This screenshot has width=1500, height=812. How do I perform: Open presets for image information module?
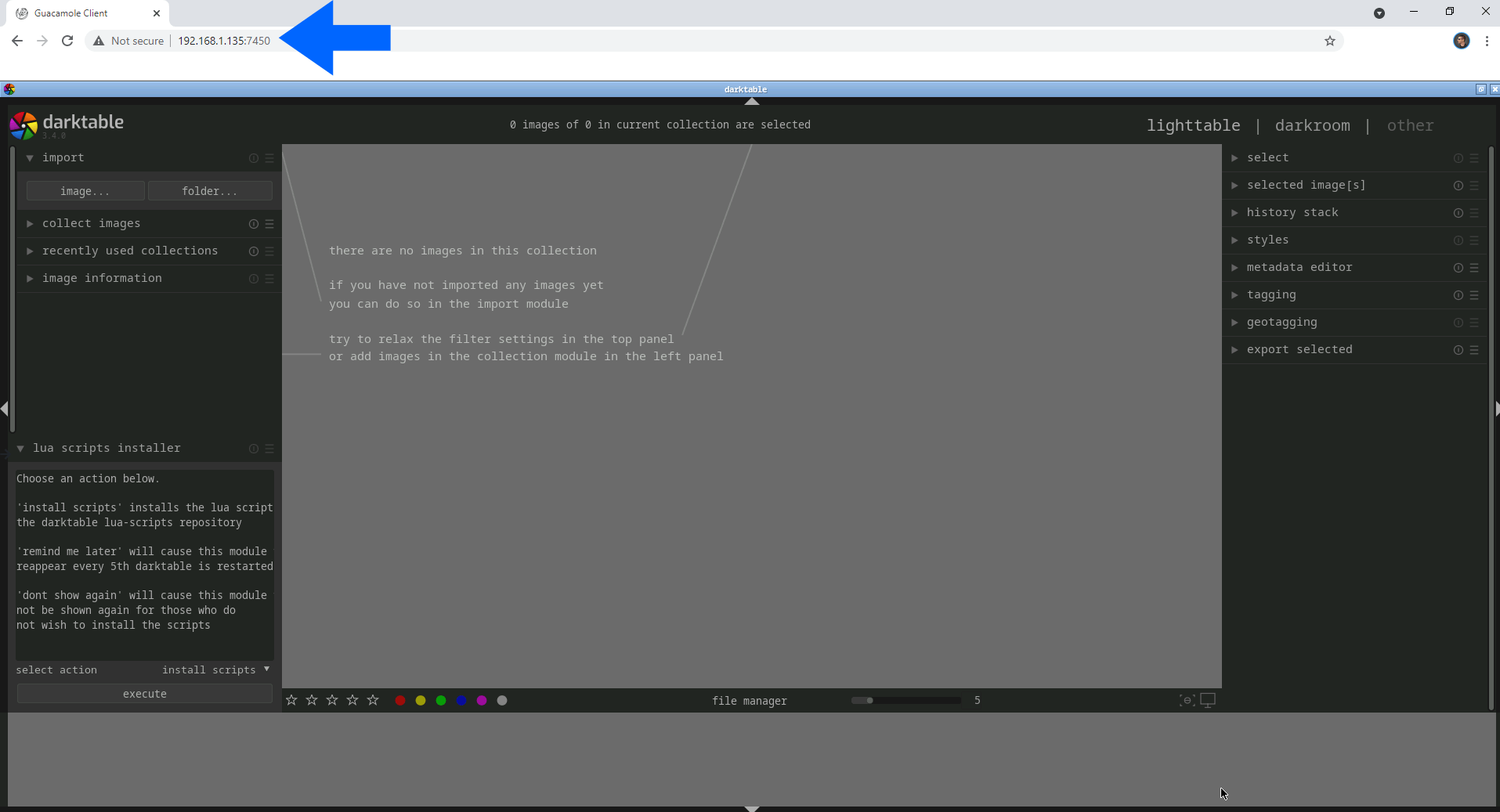pyautogui.click(x=269, y=279)
